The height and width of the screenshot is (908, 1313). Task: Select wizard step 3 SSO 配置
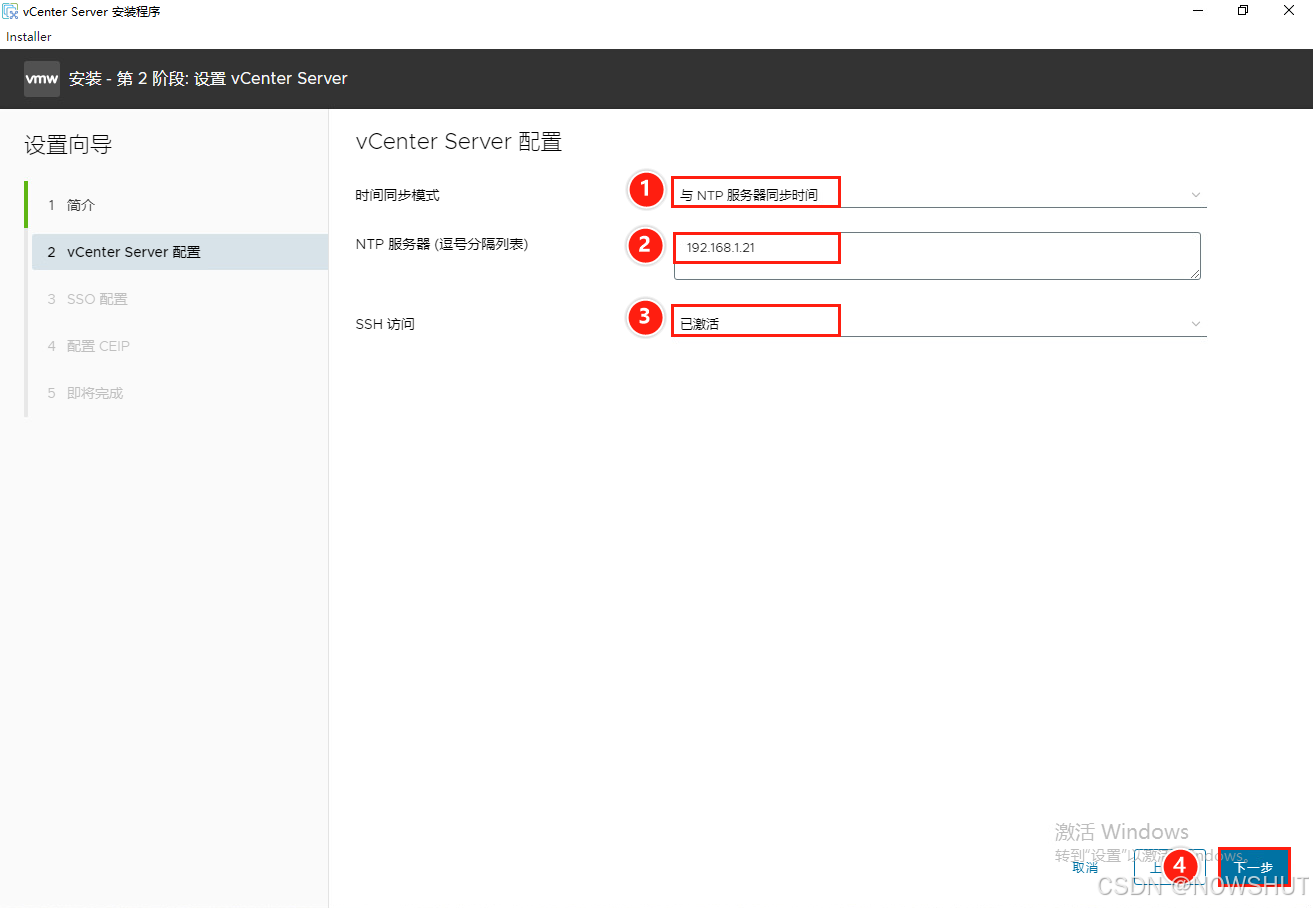[178, 299]
